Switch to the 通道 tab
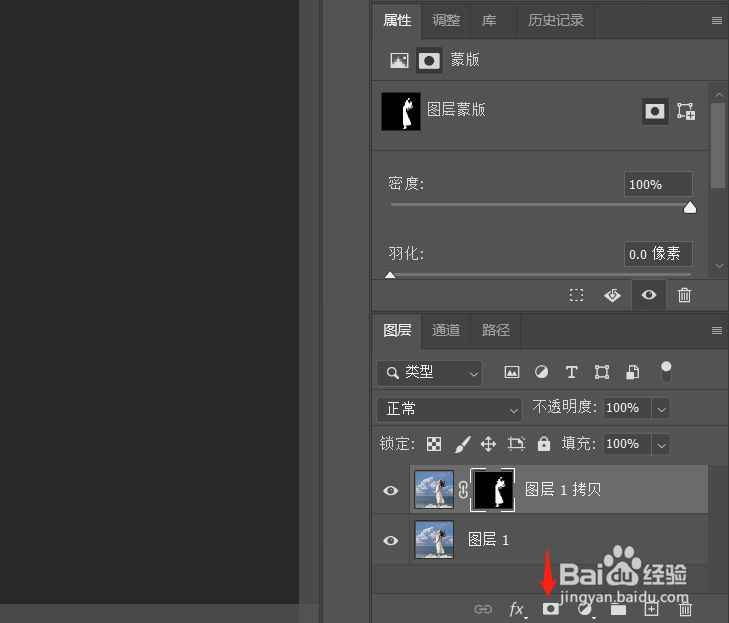The width and height of the screenshot is (729, 623). click(446, 331)
